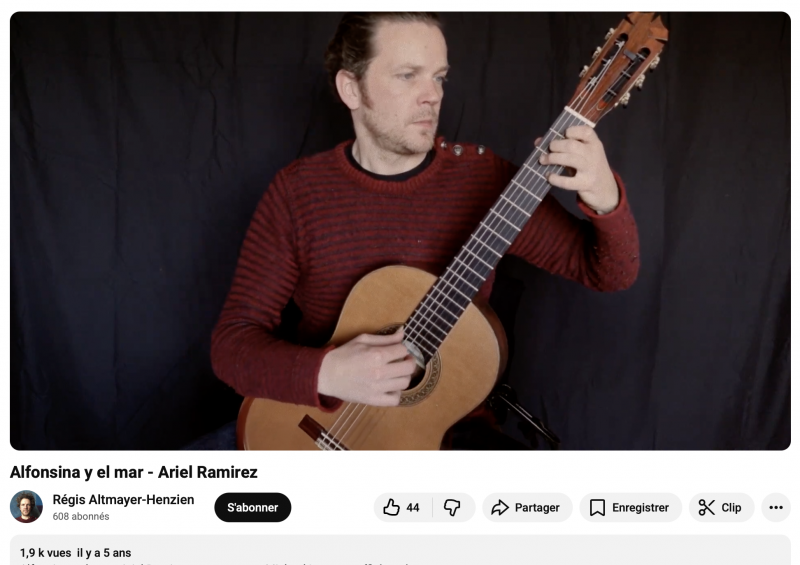Click the thumbs-down dislike icon
The width and height of the screenshot is (800, 565).
(x=452, y=507)
